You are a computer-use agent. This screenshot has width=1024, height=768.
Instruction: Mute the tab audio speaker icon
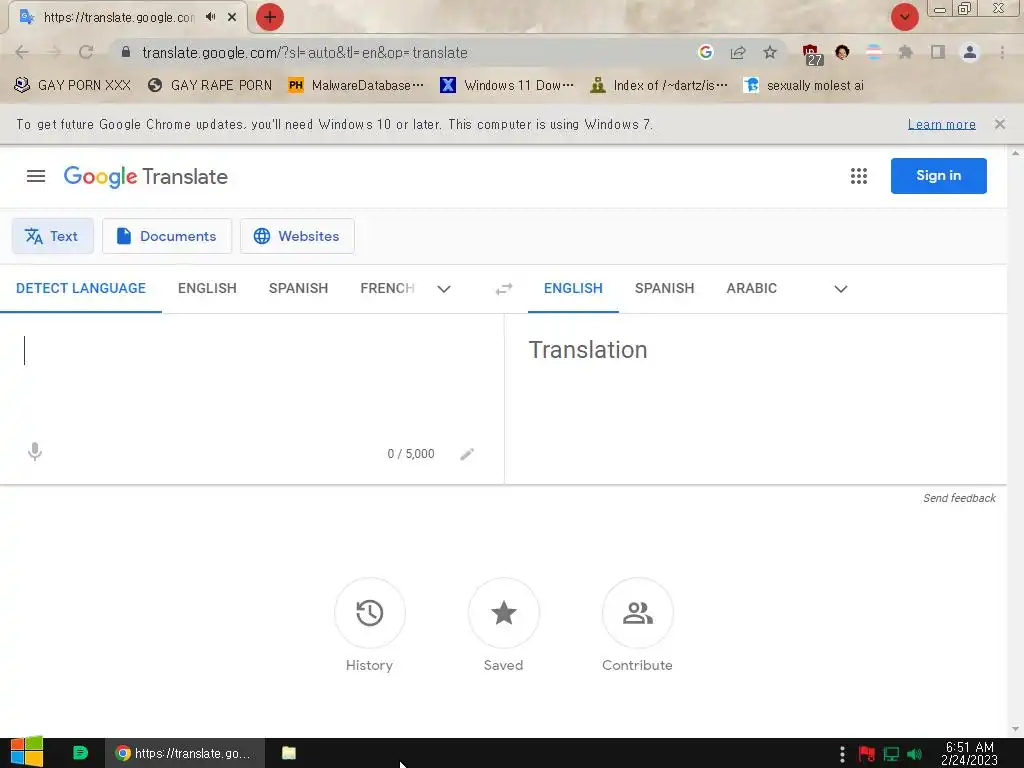(x=210, y=17)
